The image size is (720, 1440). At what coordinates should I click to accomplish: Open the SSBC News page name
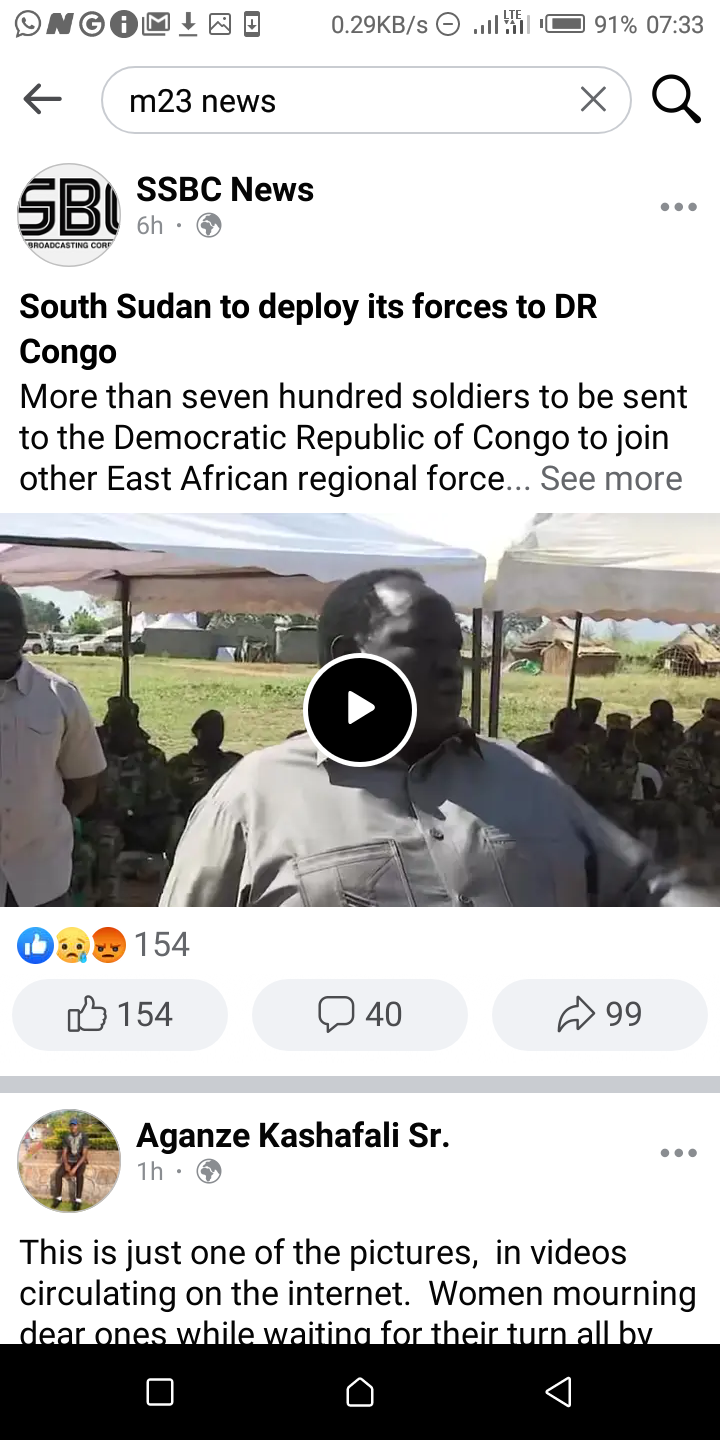[225, 189]
